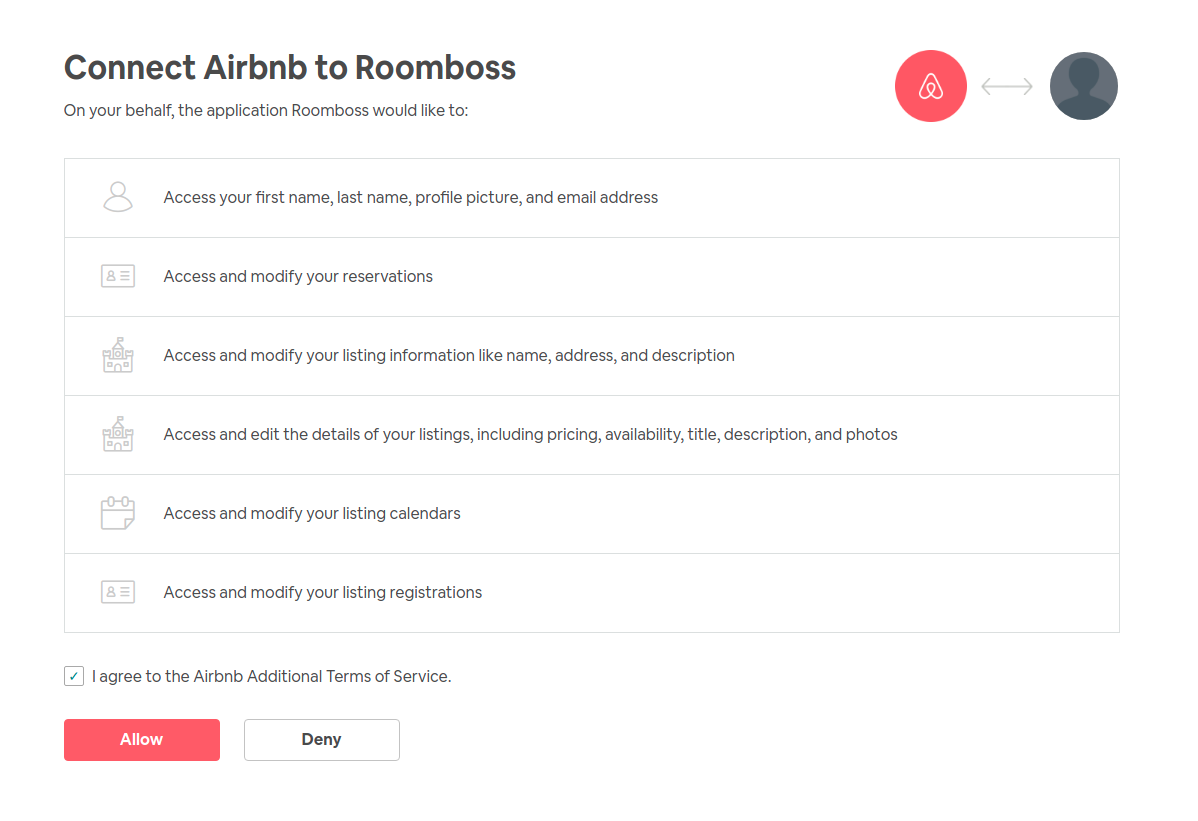Click the "Connect Airbnb to Roomboss" heading
This screenshot has height=821, width=1198.
click(290, 68)
